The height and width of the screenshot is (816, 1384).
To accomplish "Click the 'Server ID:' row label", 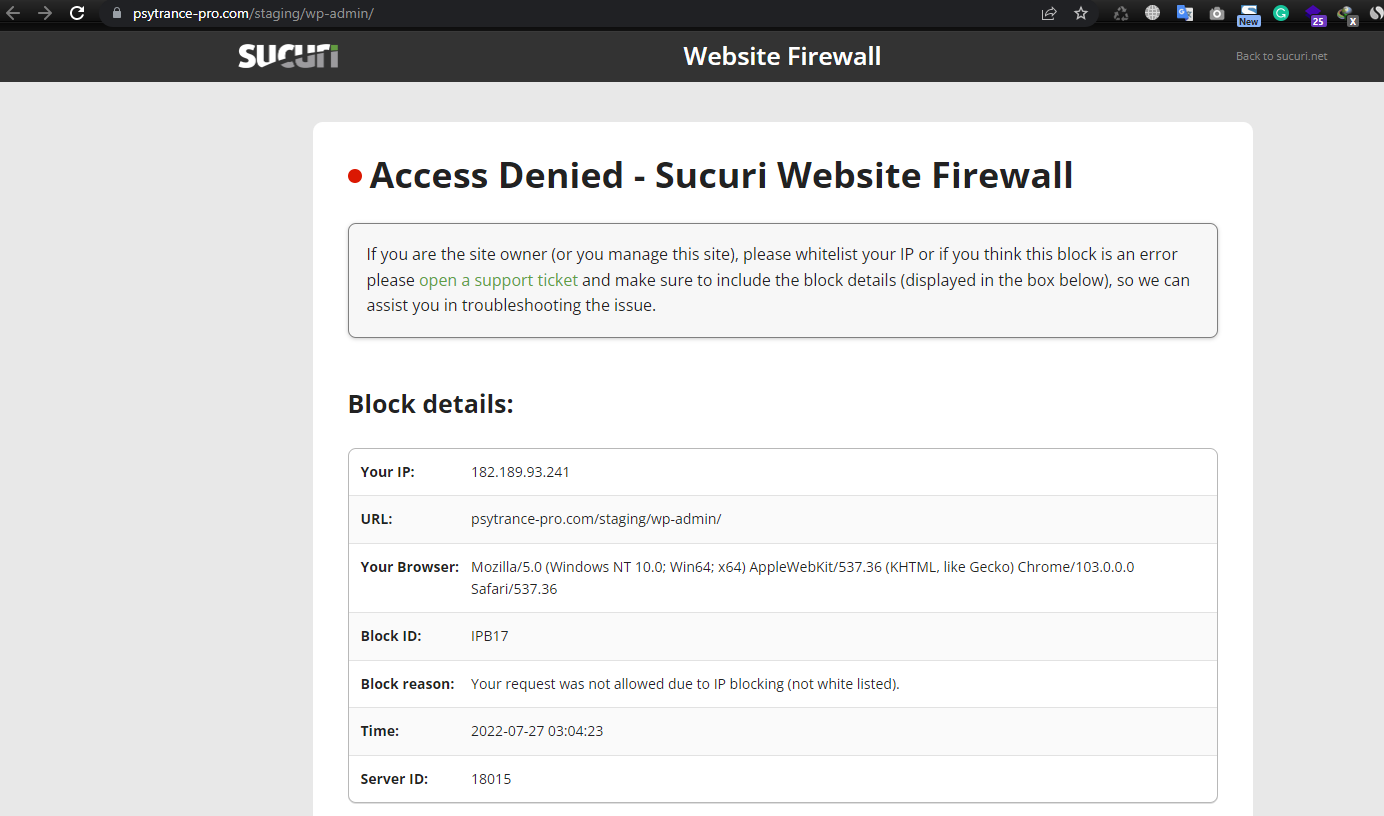I will coord(394,779).
